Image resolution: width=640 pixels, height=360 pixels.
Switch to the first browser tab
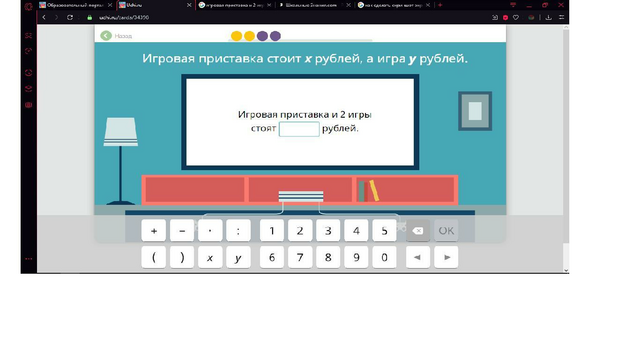tap(76, 5)
